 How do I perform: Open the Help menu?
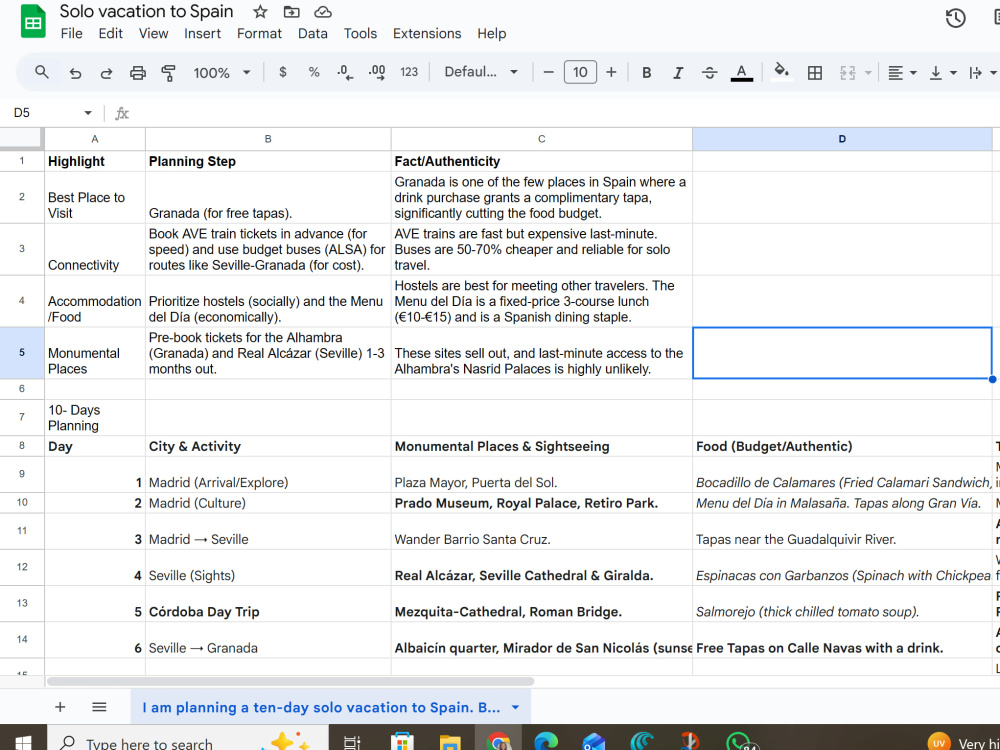tap(491, 34)
